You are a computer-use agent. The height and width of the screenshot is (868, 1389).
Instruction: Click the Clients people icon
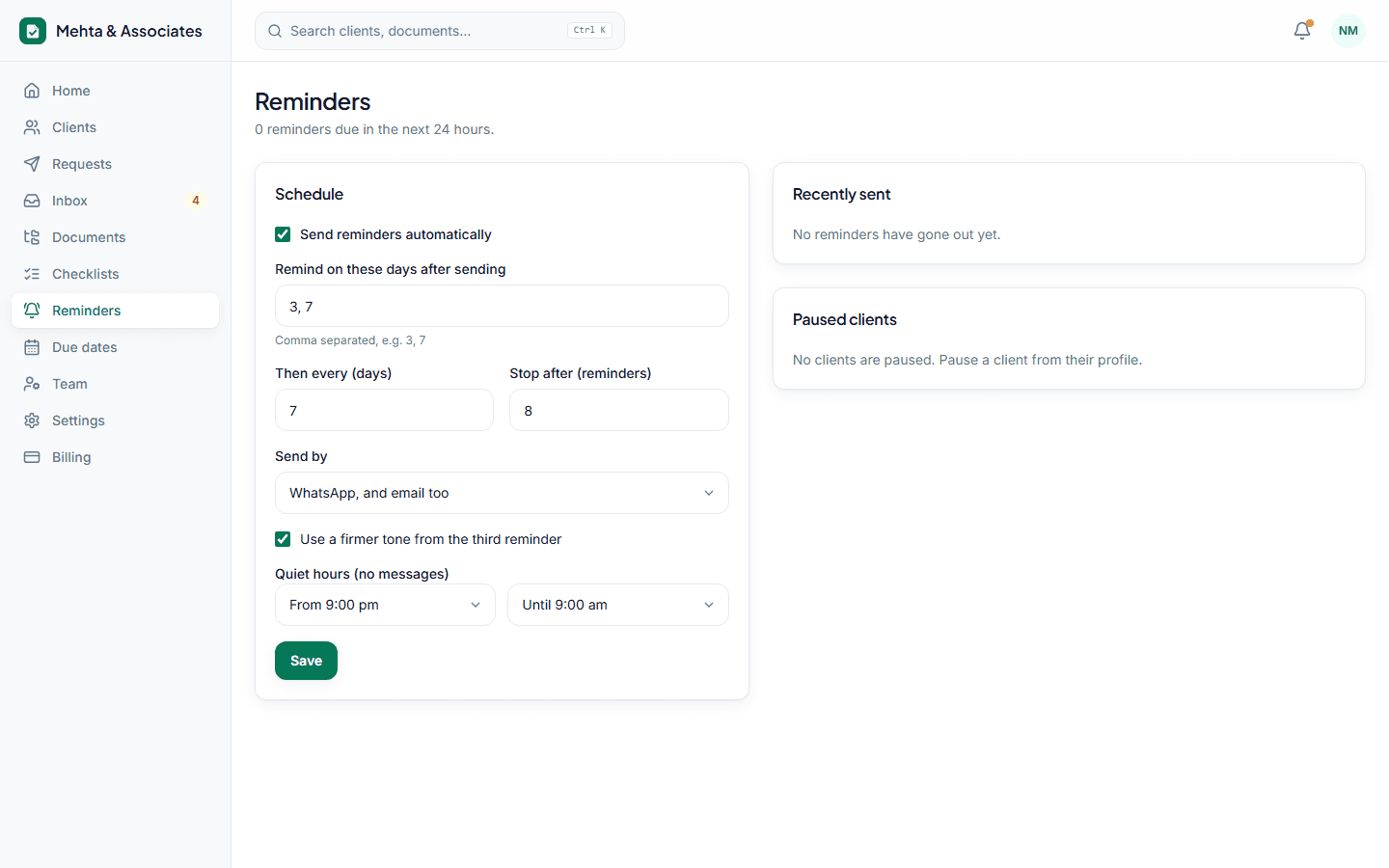click(32, 127)
